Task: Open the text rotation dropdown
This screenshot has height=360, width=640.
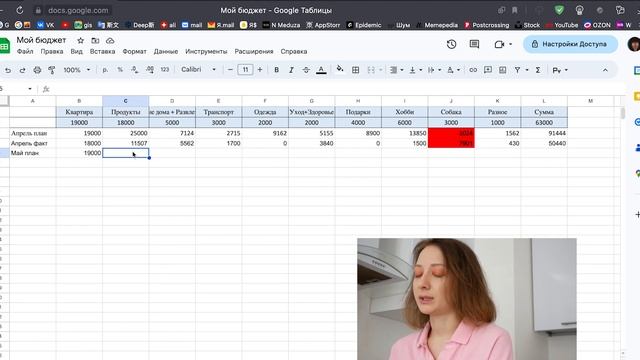Action: (x=453, y=70)
